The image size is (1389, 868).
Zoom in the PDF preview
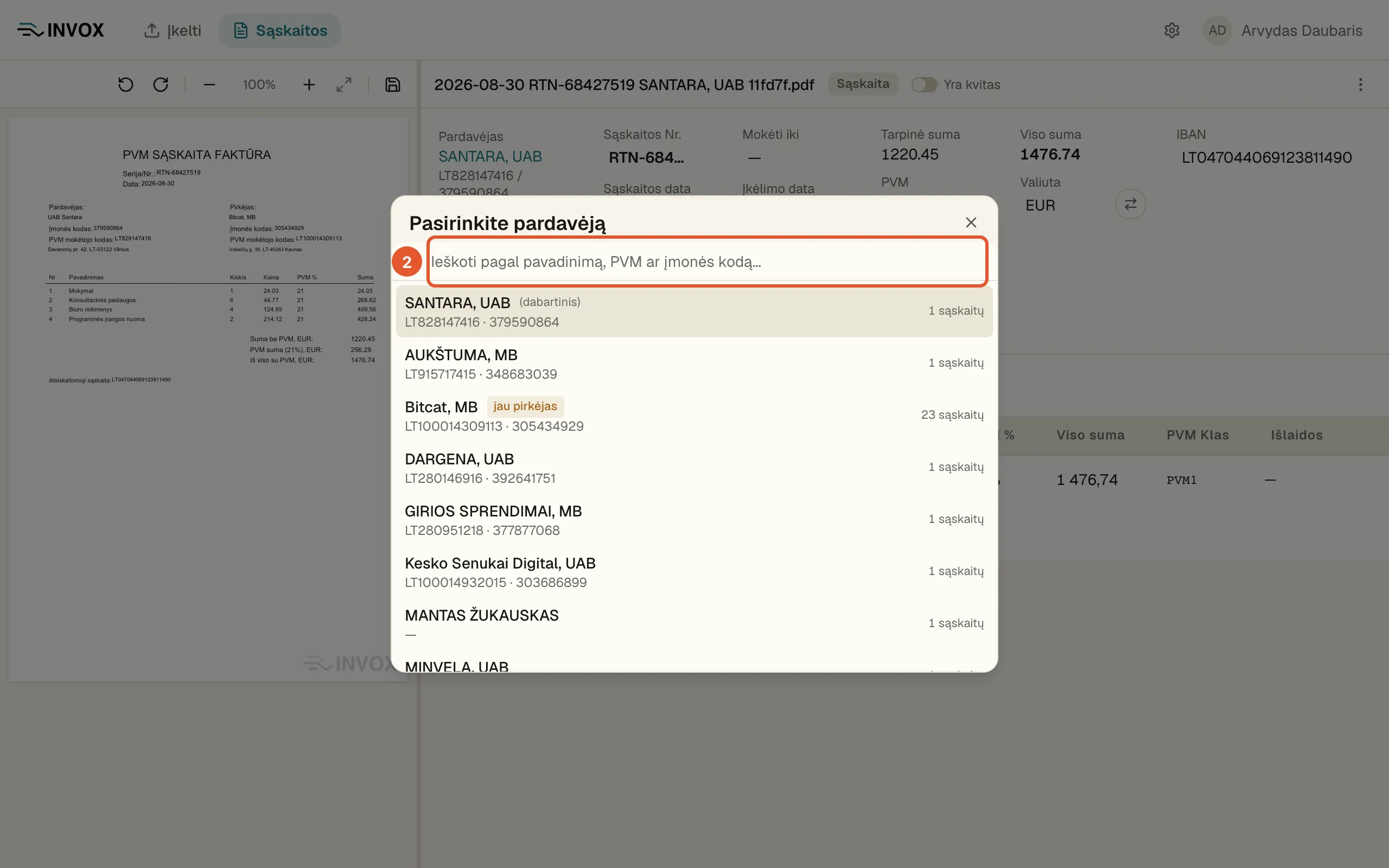point(309,85)
